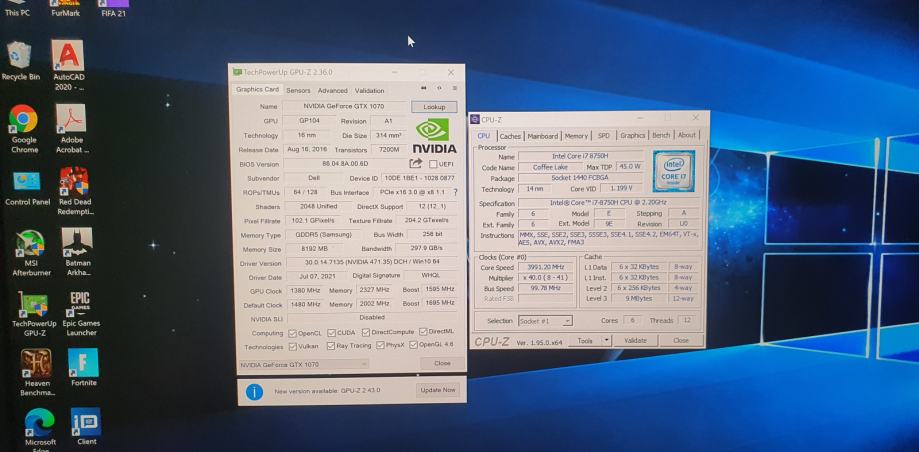Click GPU-Z screenshot camera icon
The image size is (919, 452).
424,88
